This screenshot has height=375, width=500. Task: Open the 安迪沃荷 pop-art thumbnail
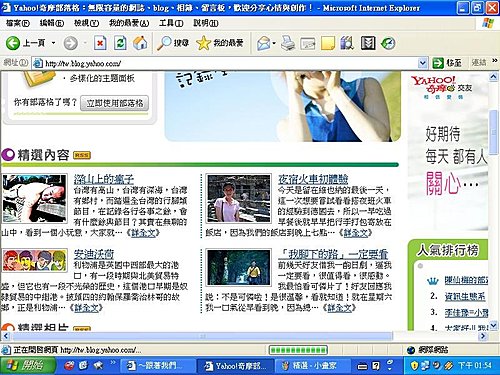pyautogui.click(x=35, y=261)
